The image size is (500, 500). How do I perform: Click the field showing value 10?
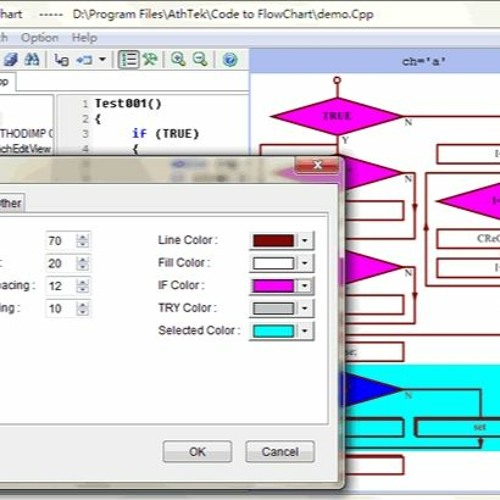coord(61,309)
